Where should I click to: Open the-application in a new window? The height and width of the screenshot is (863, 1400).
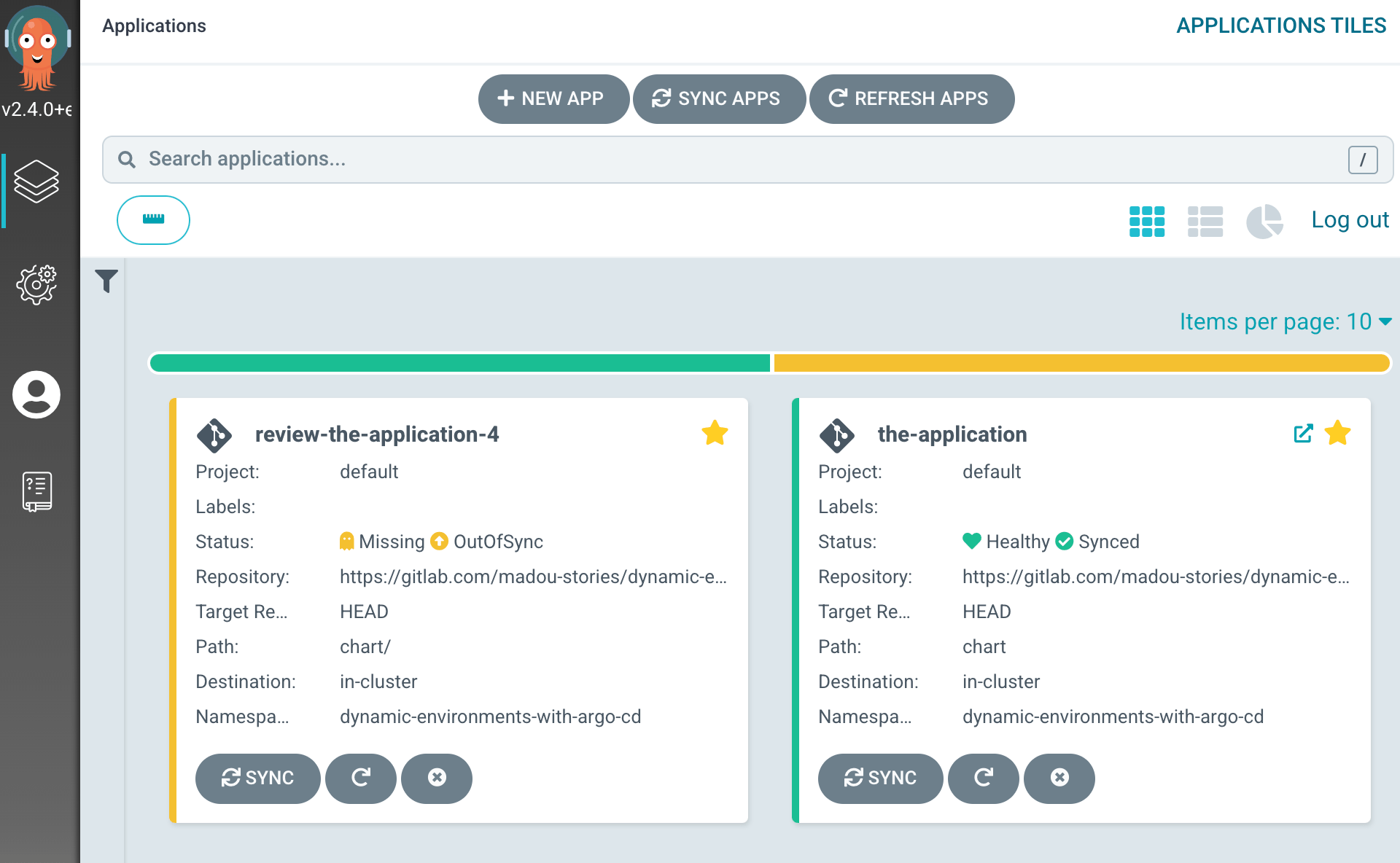1303,433
